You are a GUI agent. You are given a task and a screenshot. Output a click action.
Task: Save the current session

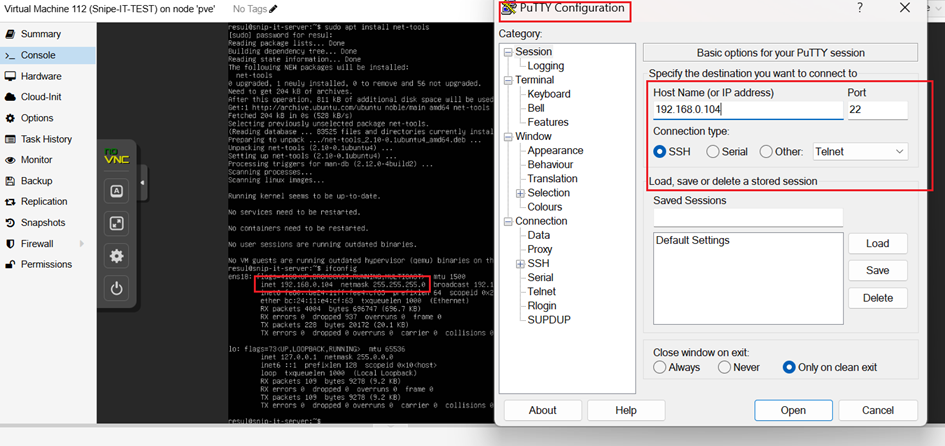point(878,271)
